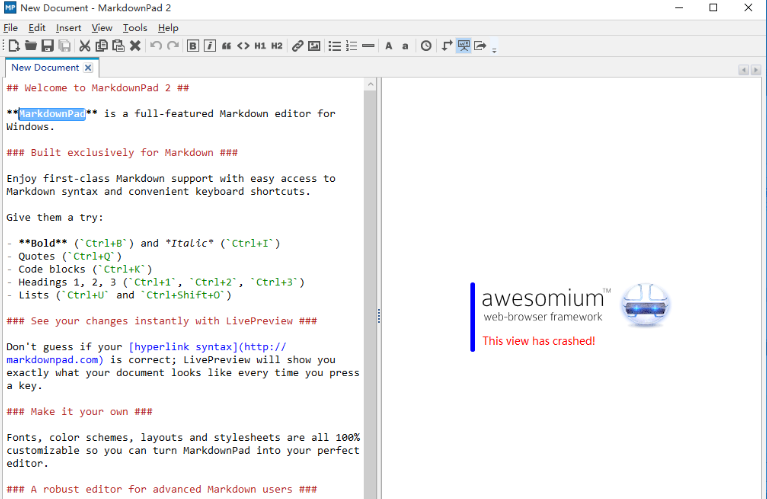This screenshot has width=767, height=499.
Task: Click the editor scrollbar up arrow
Action: [x=370, y=84]
